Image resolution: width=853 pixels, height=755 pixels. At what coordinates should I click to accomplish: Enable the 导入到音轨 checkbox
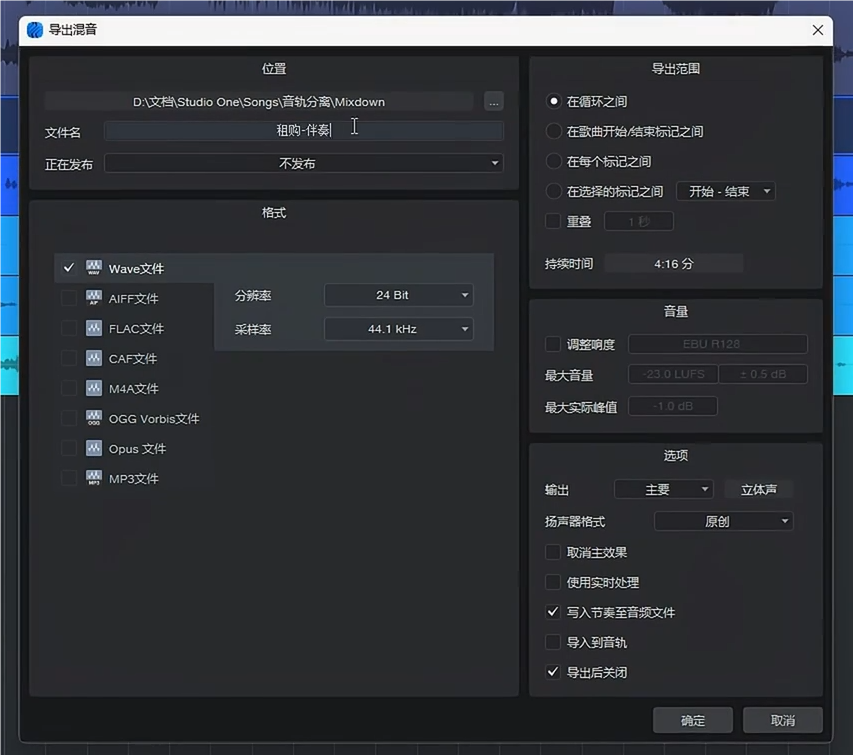tap(553, 642)
